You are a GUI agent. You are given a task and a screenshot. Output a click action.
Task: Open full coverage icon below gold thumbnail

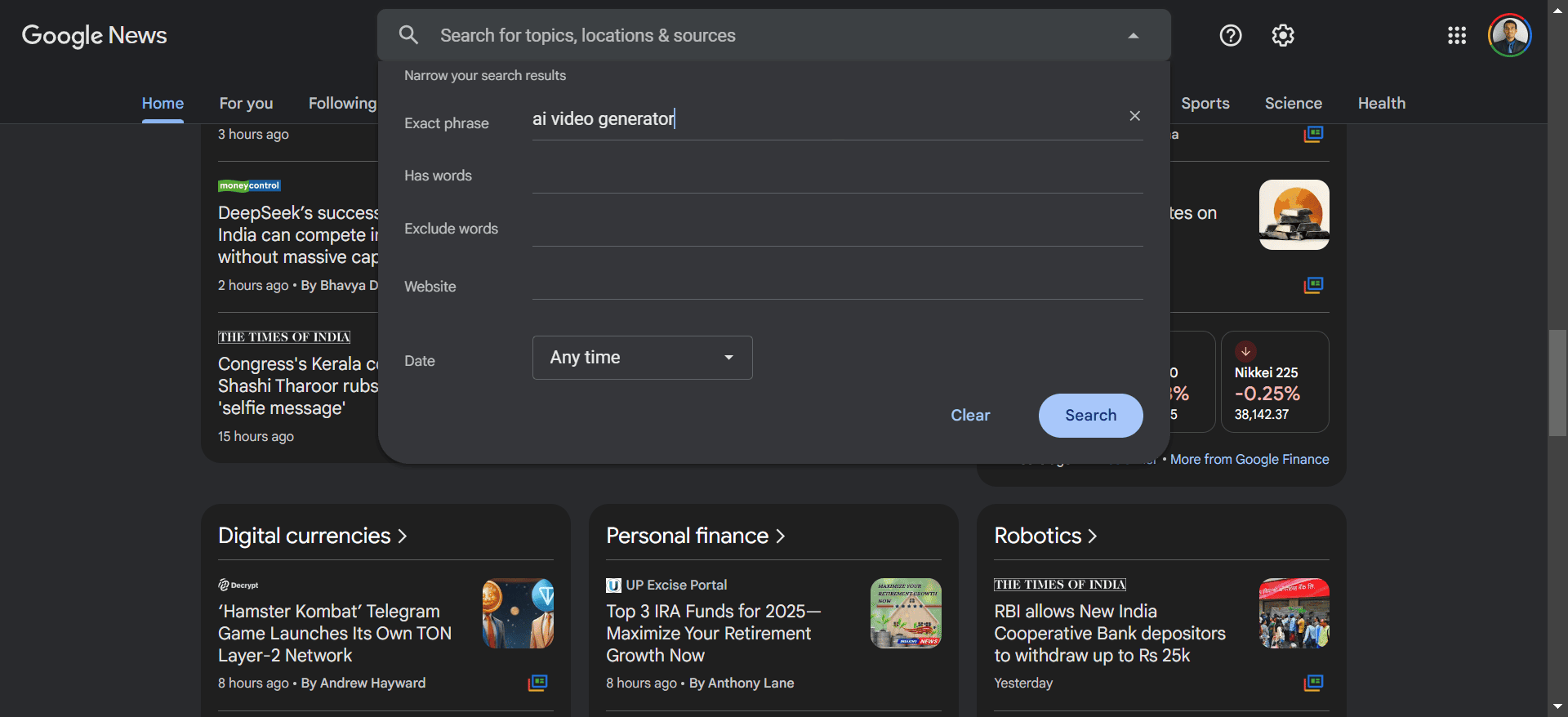1313,285
